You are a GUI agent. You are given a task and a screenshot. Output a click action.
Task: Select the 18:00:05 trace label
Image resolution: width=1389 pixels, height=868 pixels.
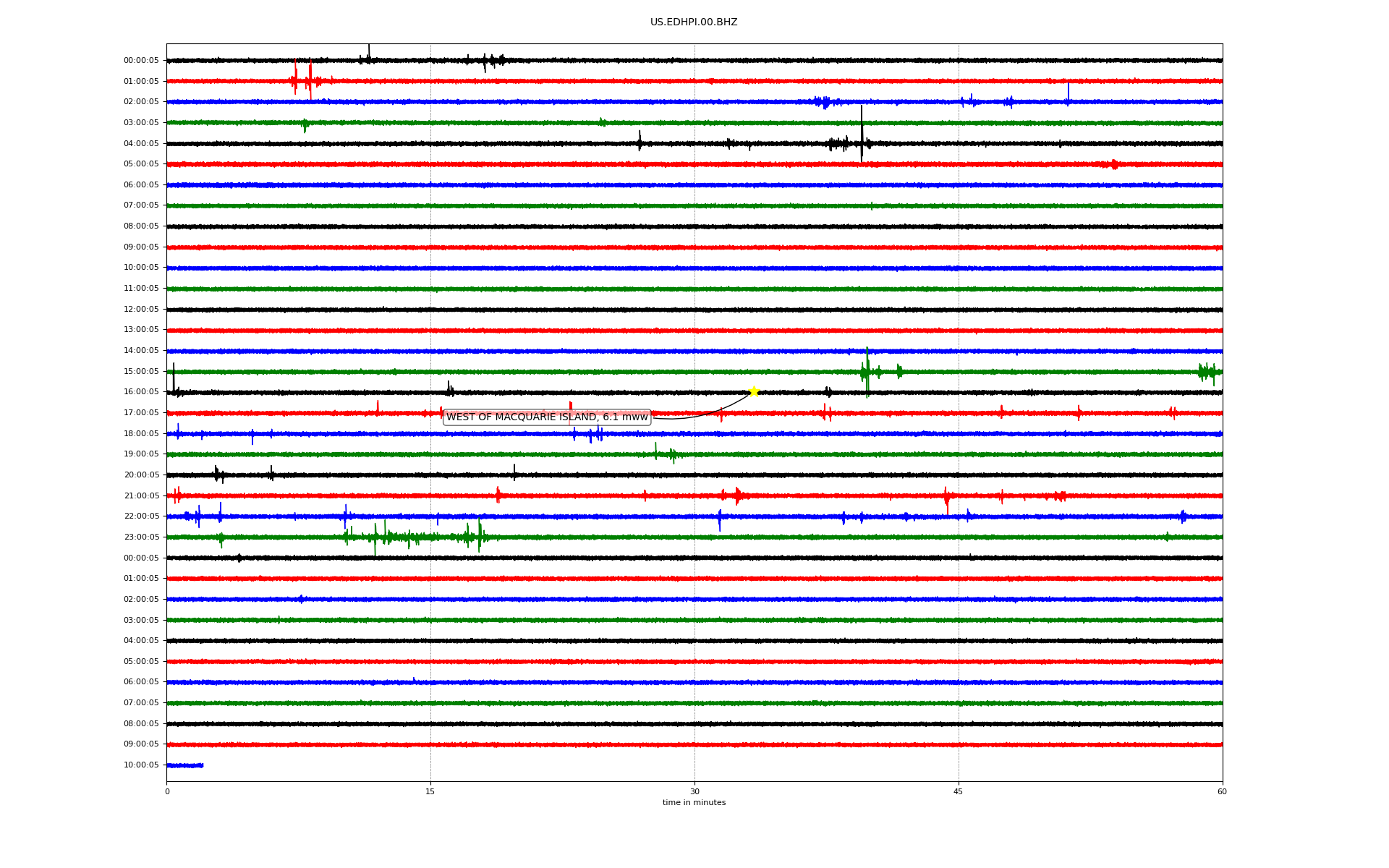141,434
